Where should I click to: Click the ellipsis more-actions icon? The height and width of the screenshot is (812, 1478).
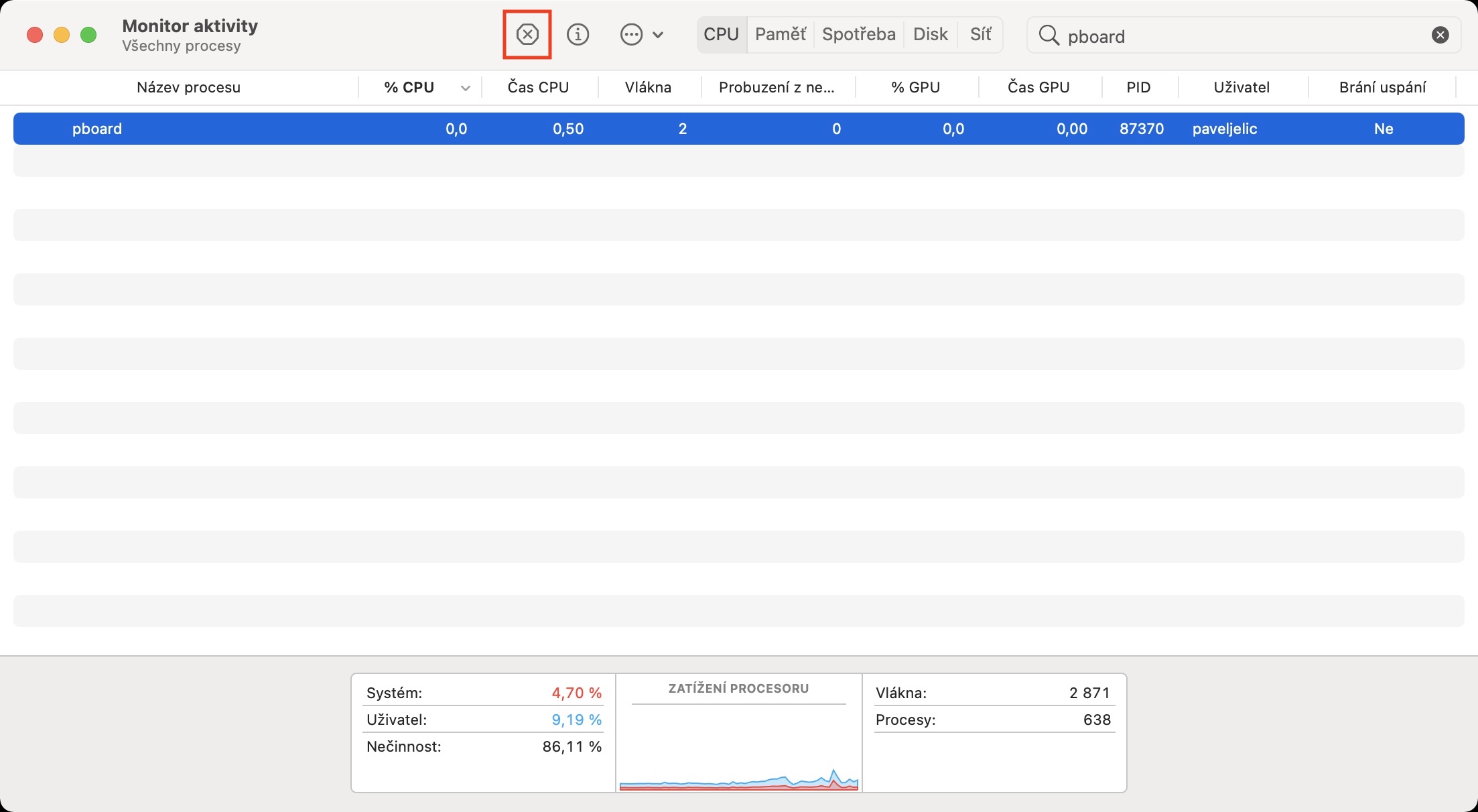click(x=631, y=34)
